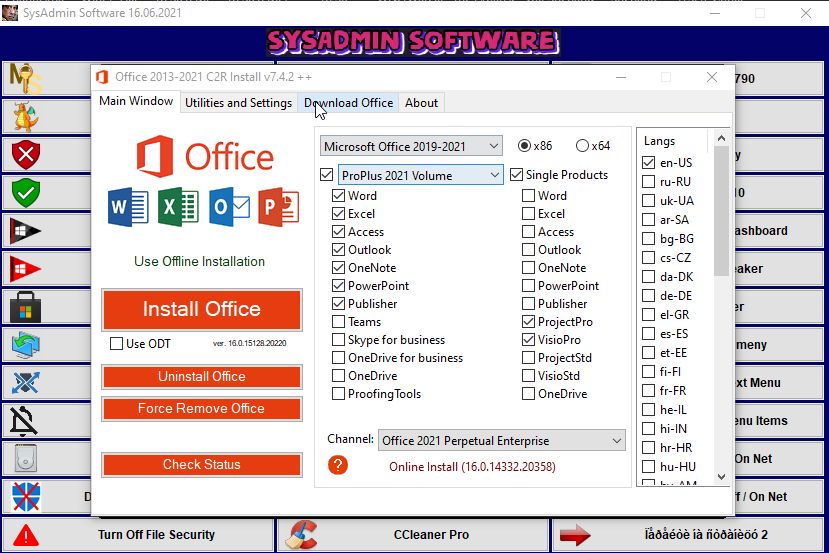Open Microsoft Office 2019-2021 version dropdown
The height and width of the screenshot is (553, 829).
coord(411,146)
